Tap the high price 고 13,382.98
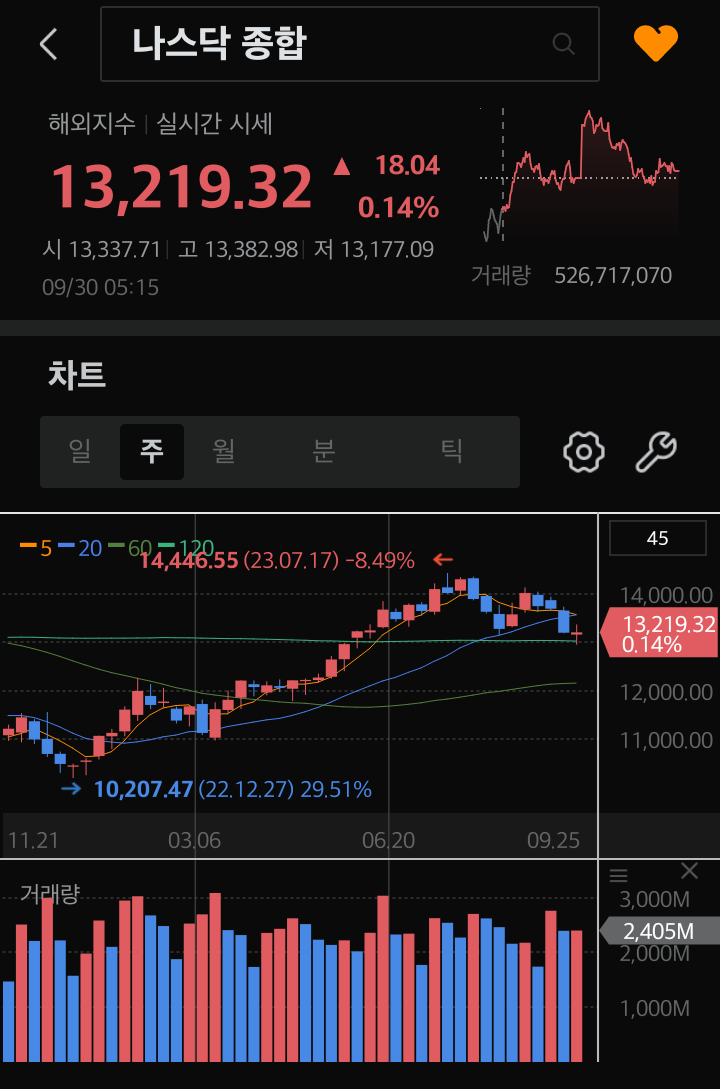Screen dimensions: 720x1089 pos(238,249)
